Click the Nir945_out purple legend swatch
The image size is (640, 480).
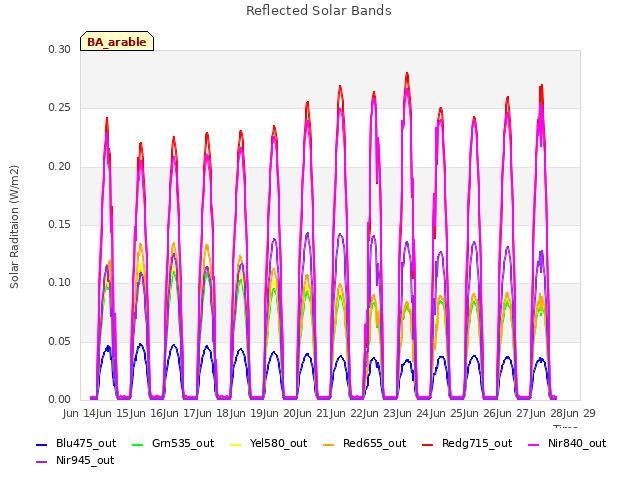pos(42,462)
